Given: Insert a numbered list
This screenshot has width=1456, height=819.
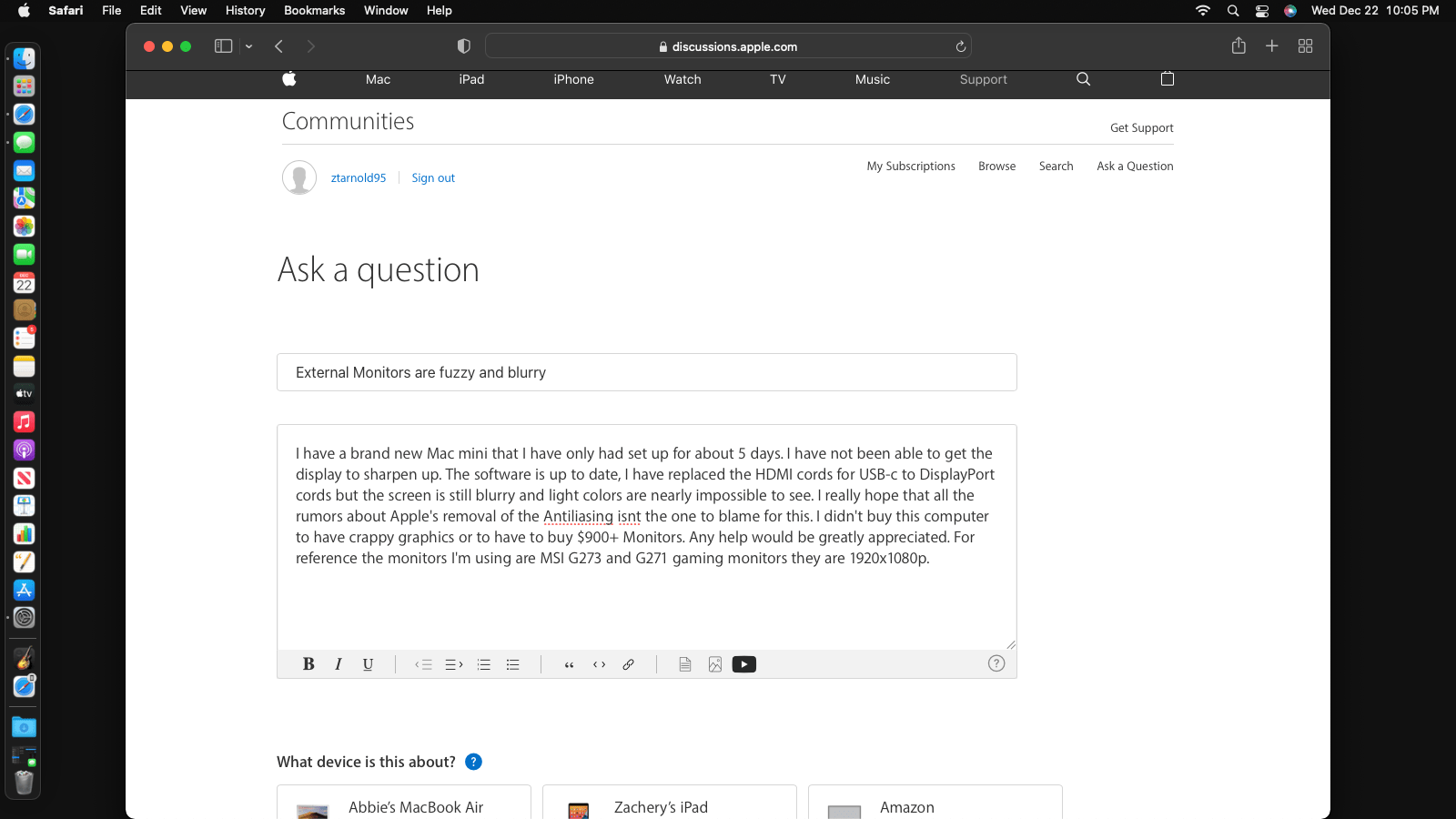Looking at the screenshot, I should (x=483, y=664).
